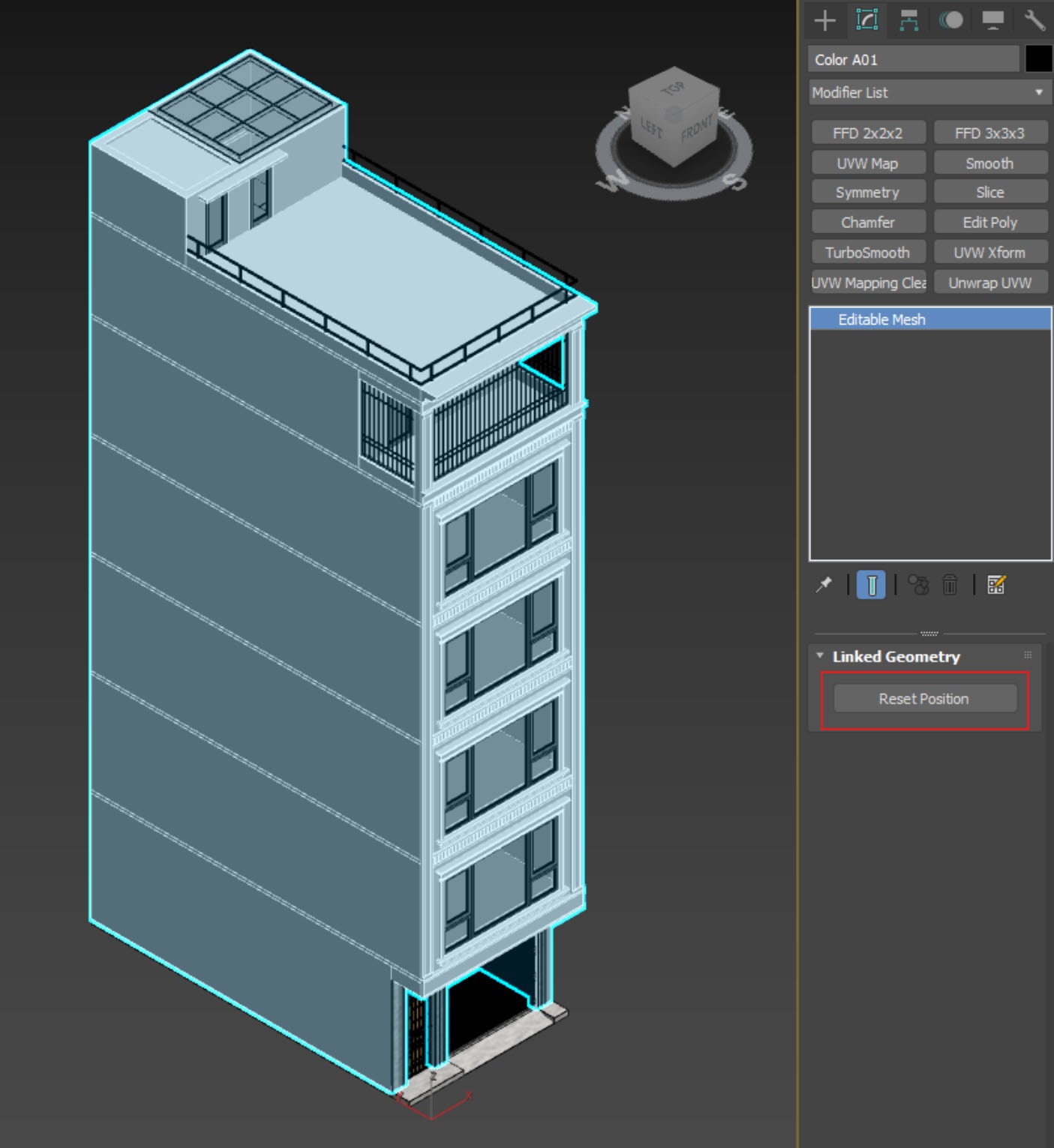Select Editable Mesh in modifier stack

[x=881, y=319]
